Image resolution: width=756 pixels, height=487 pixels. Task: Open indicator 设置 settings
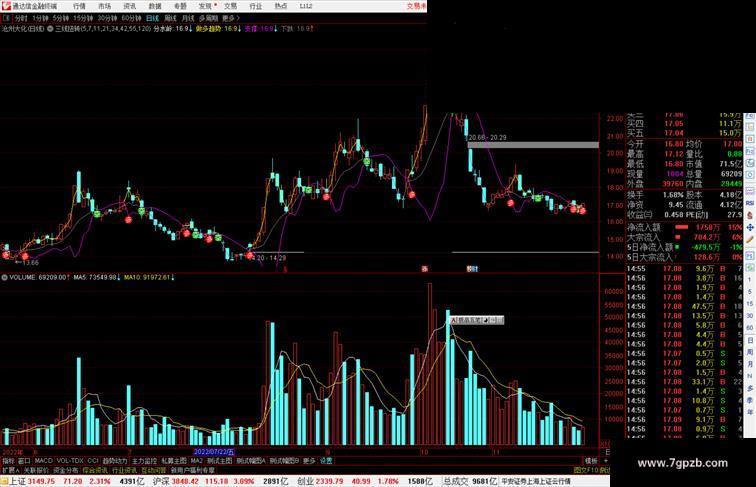pyautogui.click(x=326, y=460)
